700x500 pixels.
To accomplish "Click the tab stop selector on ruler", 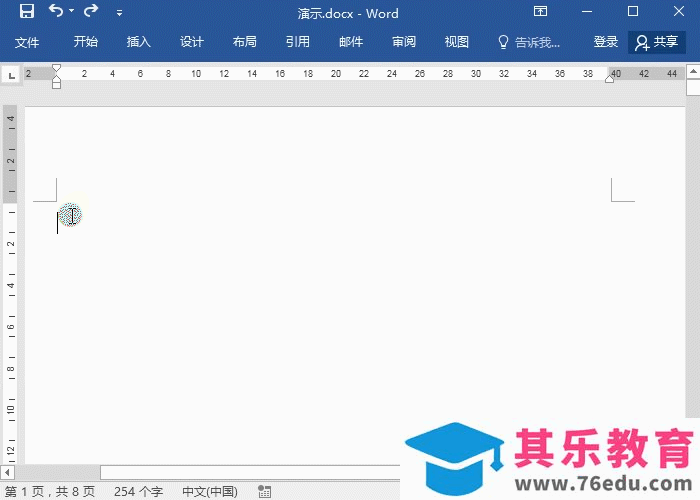I will point(11,75).
